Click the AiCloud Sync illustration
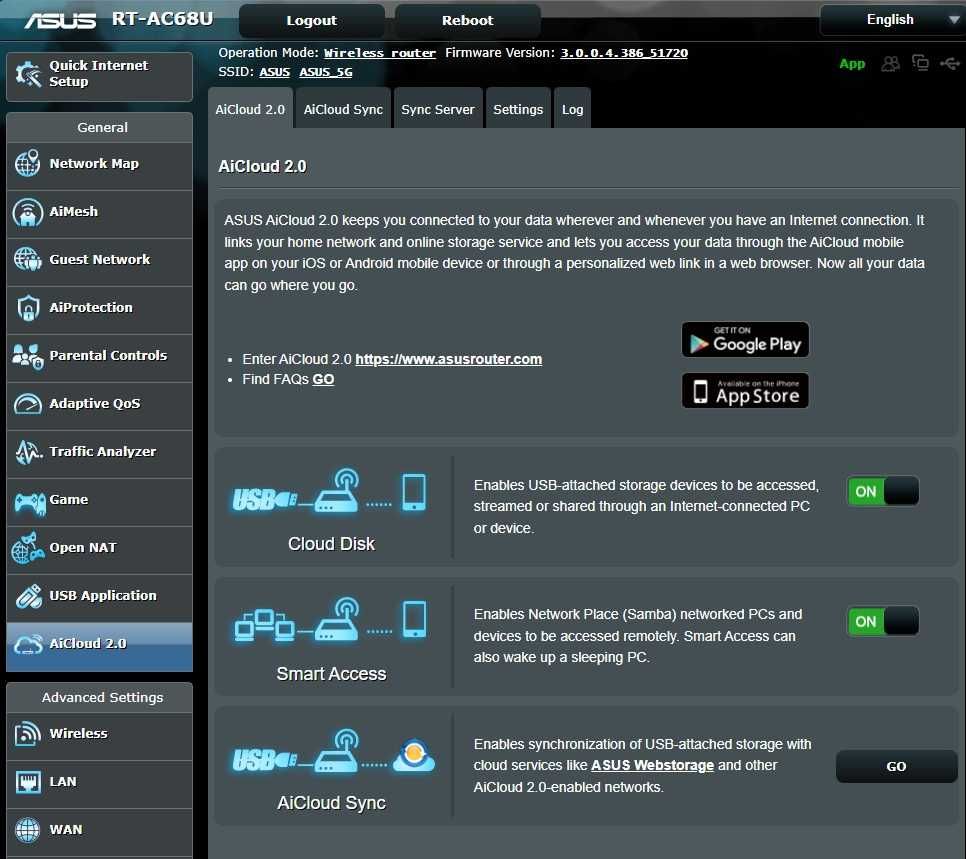 tap(333, 751)
